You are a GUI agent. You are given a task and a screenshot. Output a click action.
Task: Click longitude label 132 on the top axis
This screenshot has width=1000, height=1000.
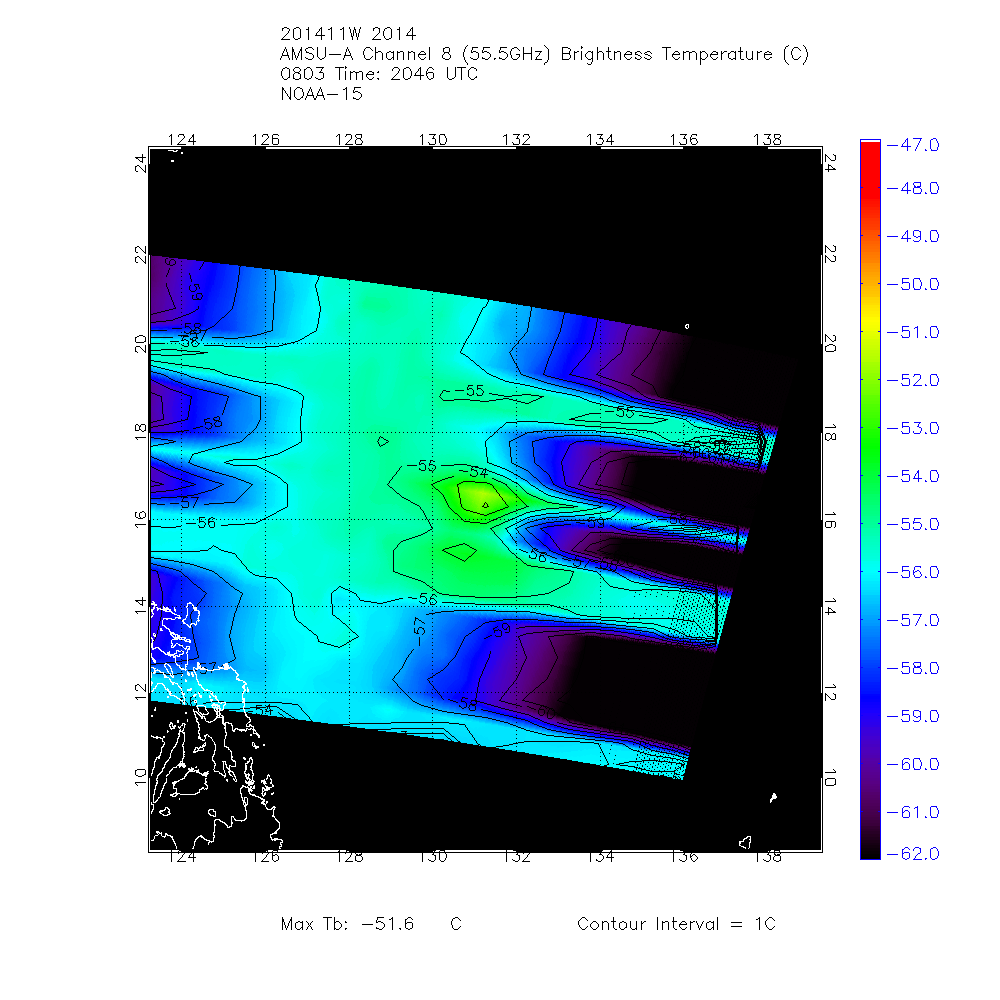click(516, 139)
